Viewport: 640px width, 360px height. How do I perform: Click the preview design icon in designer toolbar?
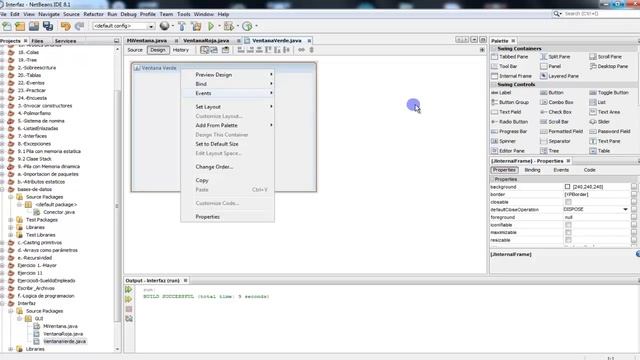[x=225, y=50]
